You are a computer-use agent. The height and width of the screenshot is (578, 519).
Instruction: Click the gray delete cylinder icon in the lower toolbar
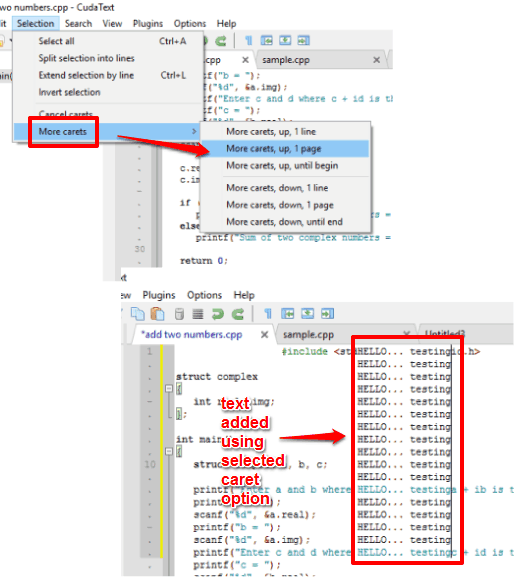pyautogui.click(x=179, y=314)
